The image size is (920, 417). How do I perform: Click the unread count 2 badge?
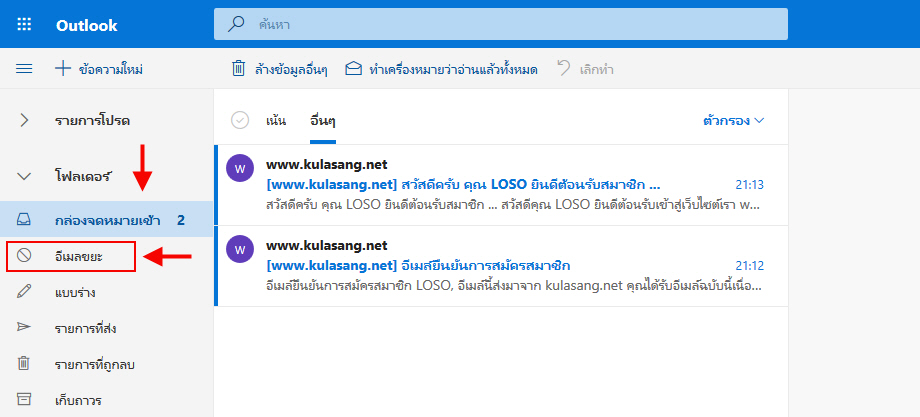pyautogui.click(x=181, y=221)
